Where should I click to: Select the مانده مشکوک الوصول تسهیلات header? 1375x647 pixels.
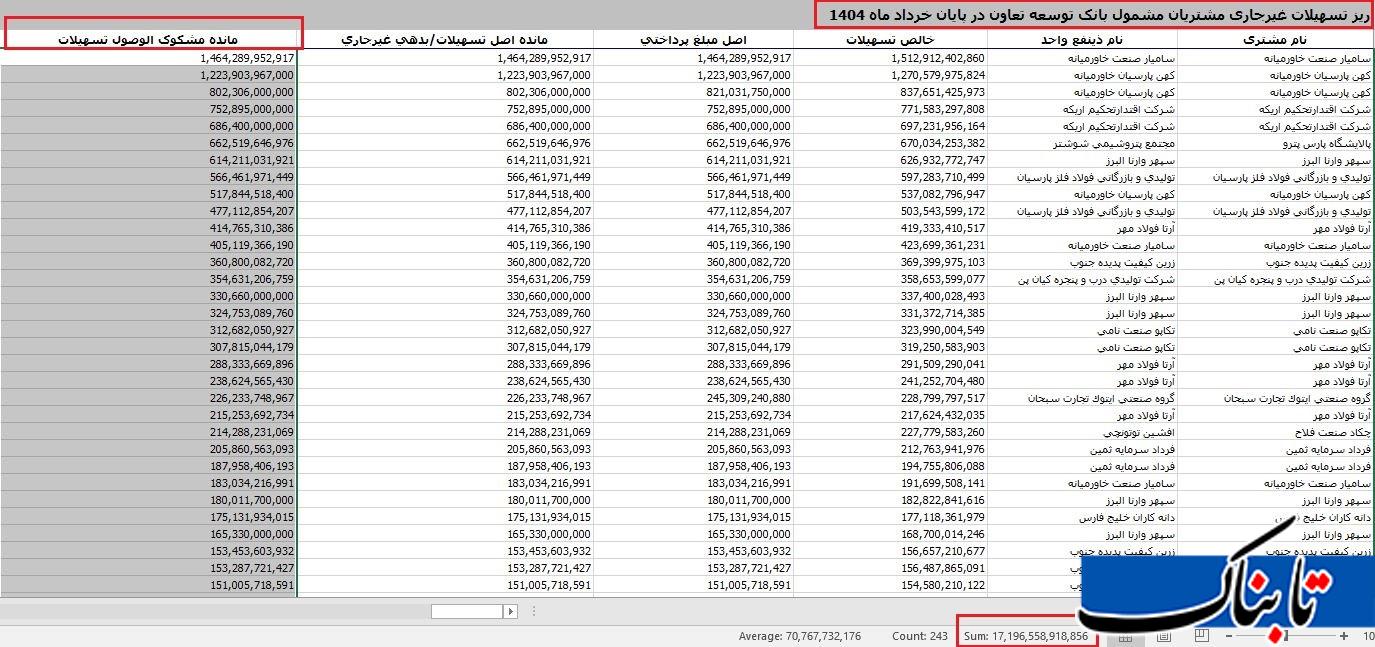(150, 40)
